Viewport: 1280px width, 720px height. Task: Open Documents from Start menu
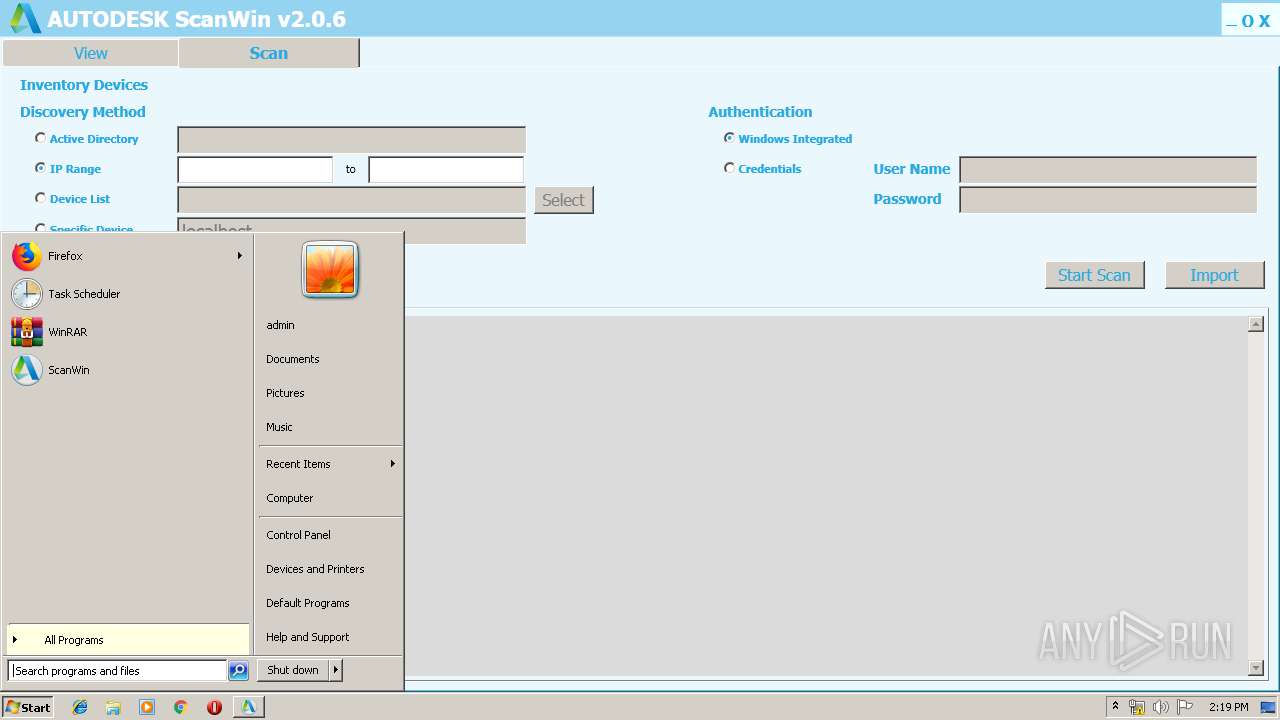(293, 359)
